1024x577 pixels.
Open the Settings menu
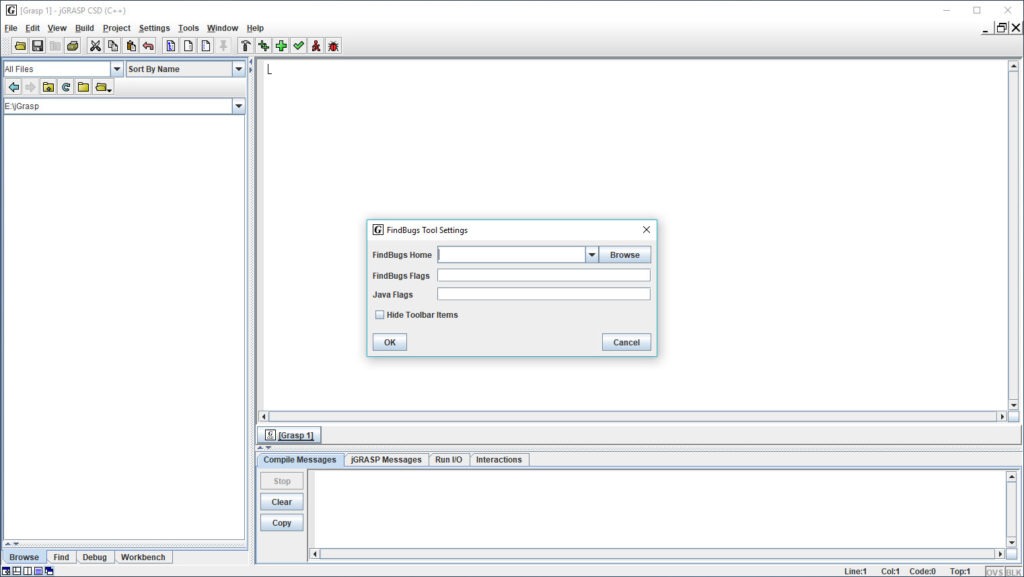click(154, 28)
